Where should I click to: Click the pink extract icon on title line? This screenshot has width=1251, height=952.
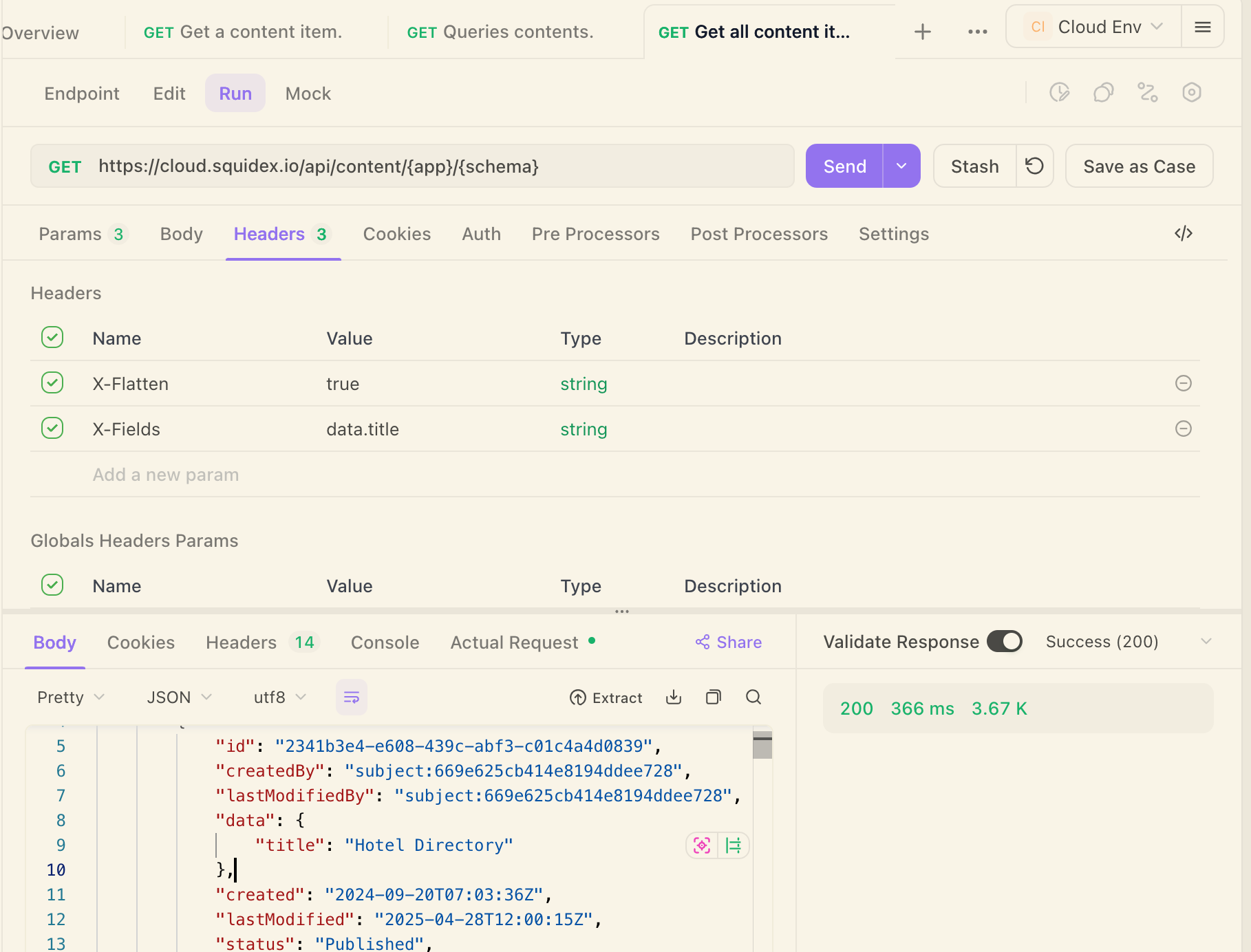point(702,845)
